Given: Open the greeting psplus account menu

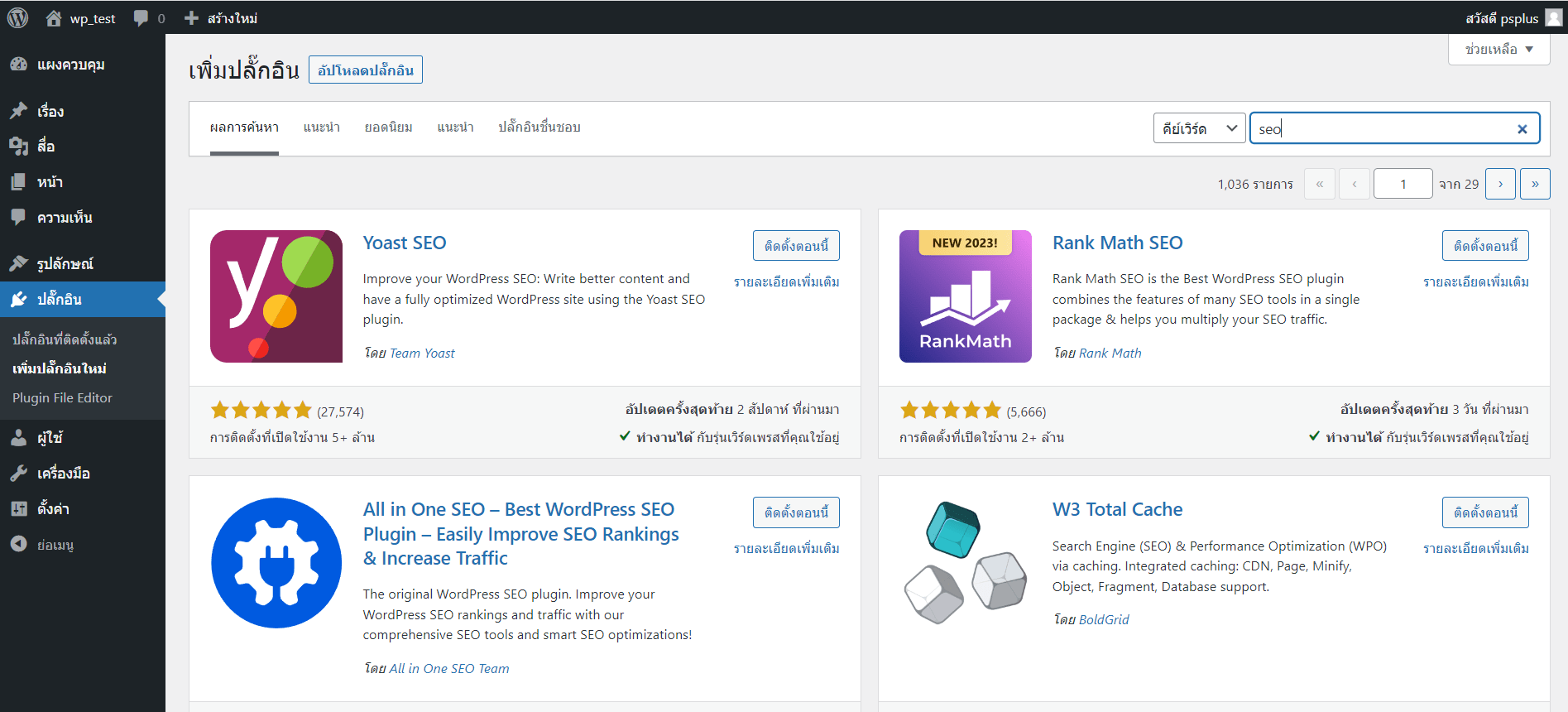Looking at the screenshot, I should coord(1513,18).
